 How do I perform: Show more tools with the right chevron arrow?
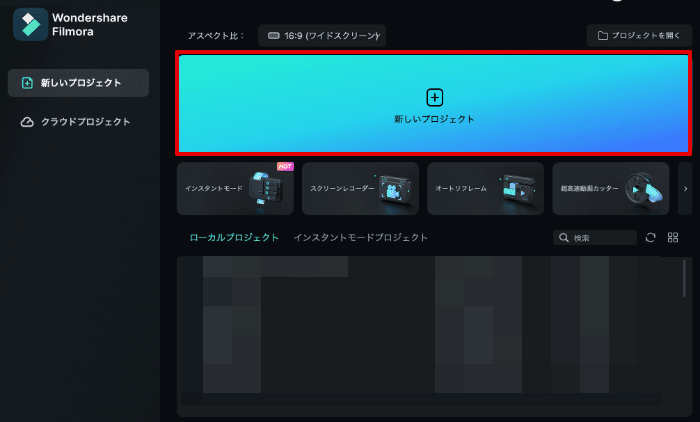coord(685,188)
